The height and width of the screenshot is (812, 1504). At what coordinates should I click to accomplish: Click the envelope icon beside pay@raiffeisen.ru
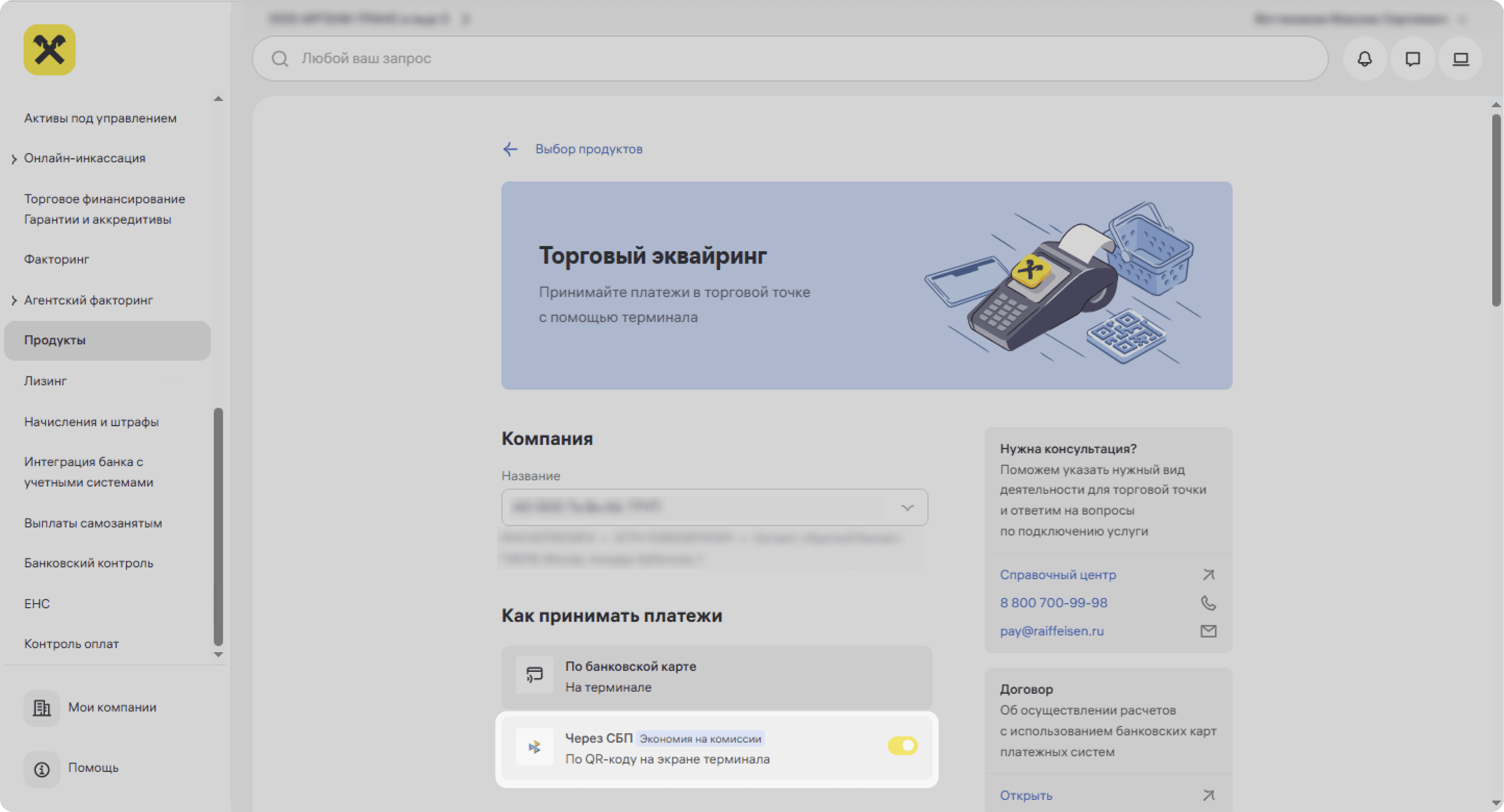coord(1208,631)
